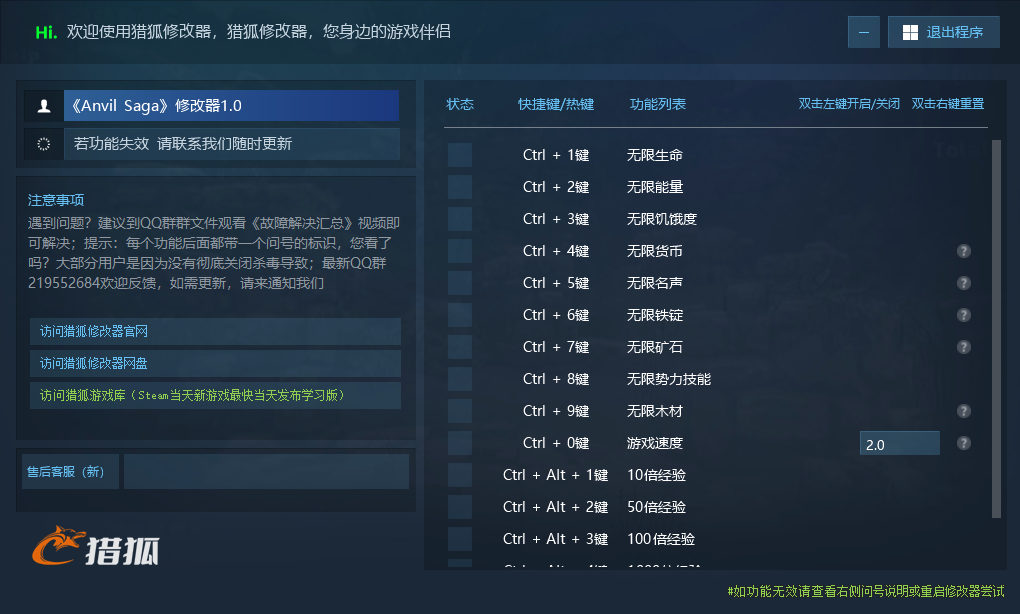Select the 无限木材 feature name
Screen dimensions: 1020x614
(x=654, y=411)
